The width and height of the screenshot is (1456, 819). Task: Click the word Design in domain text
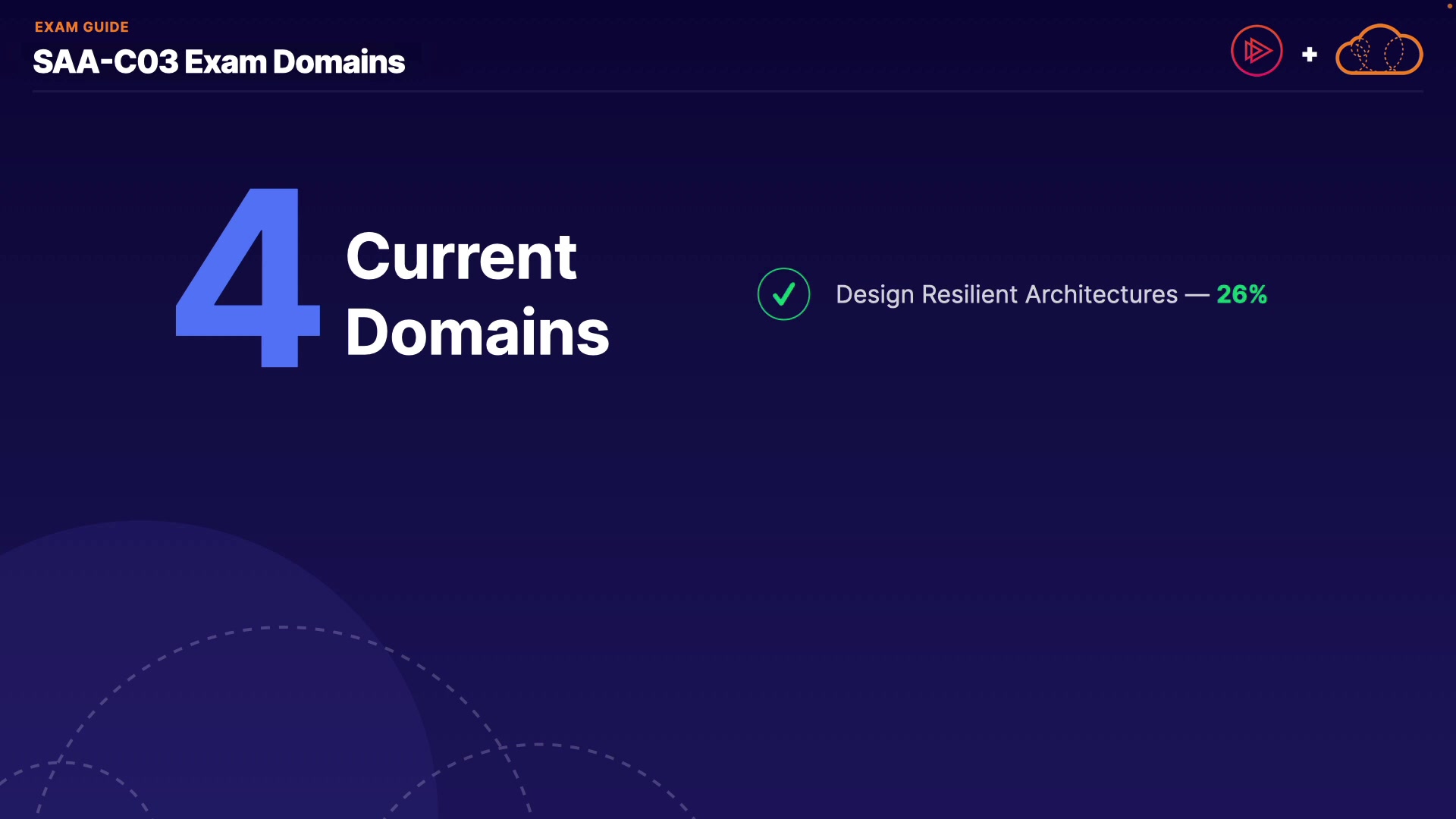click(x=874, y=294)
